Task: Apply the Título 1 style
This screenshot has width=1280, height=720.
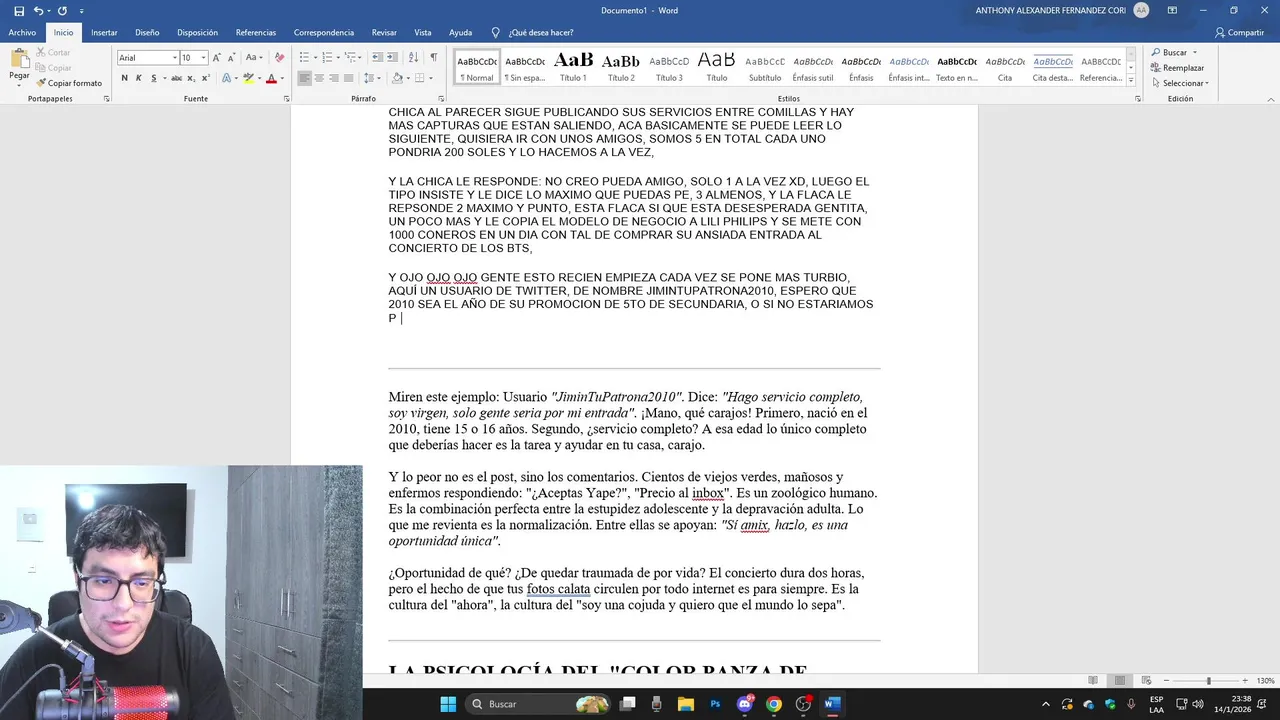Action: pos(573,67)
